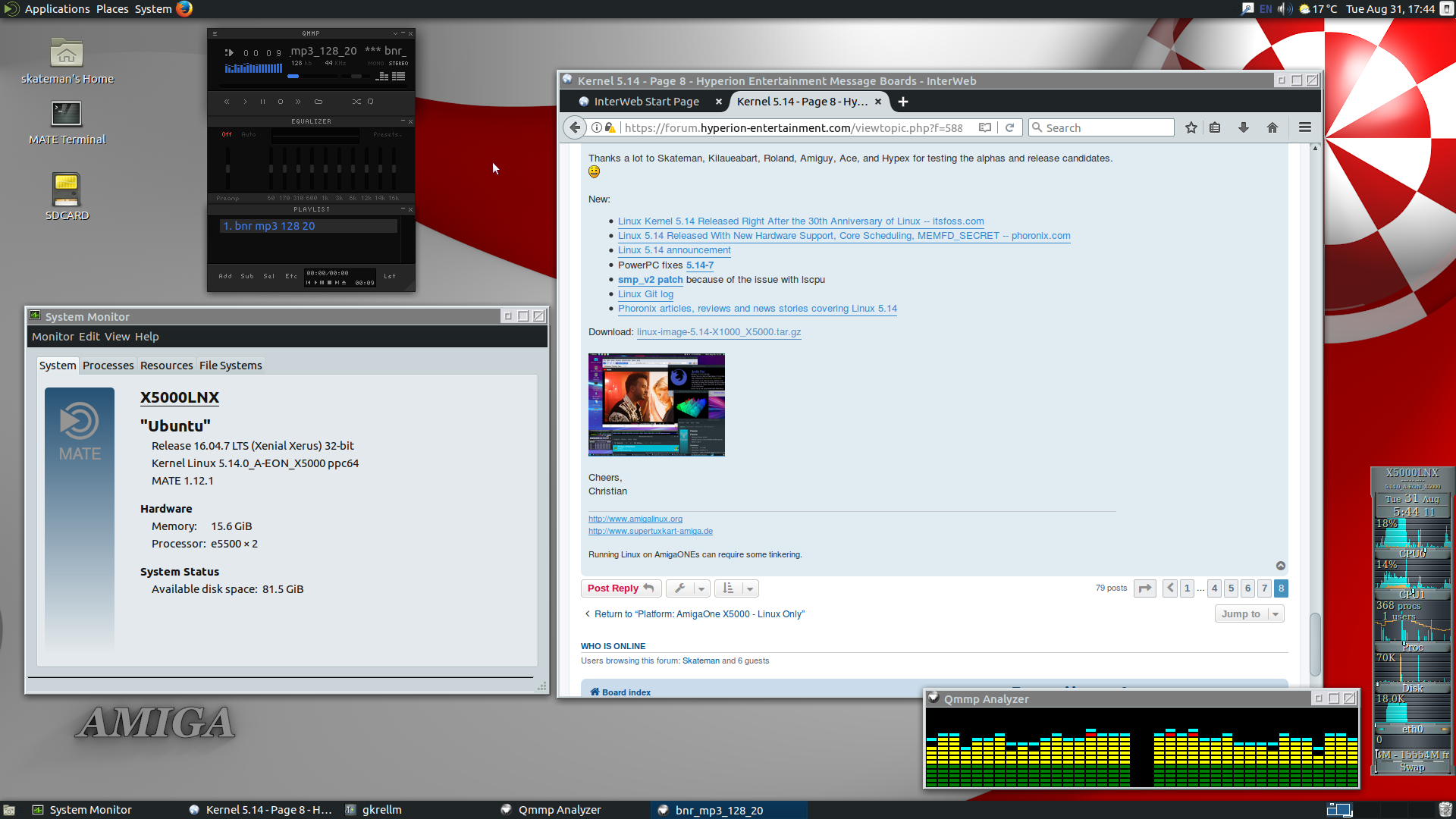This screenshot has width=1456, height=819.
Task: Toggle shuffle in QMMP player
Action: pos(356,102)
